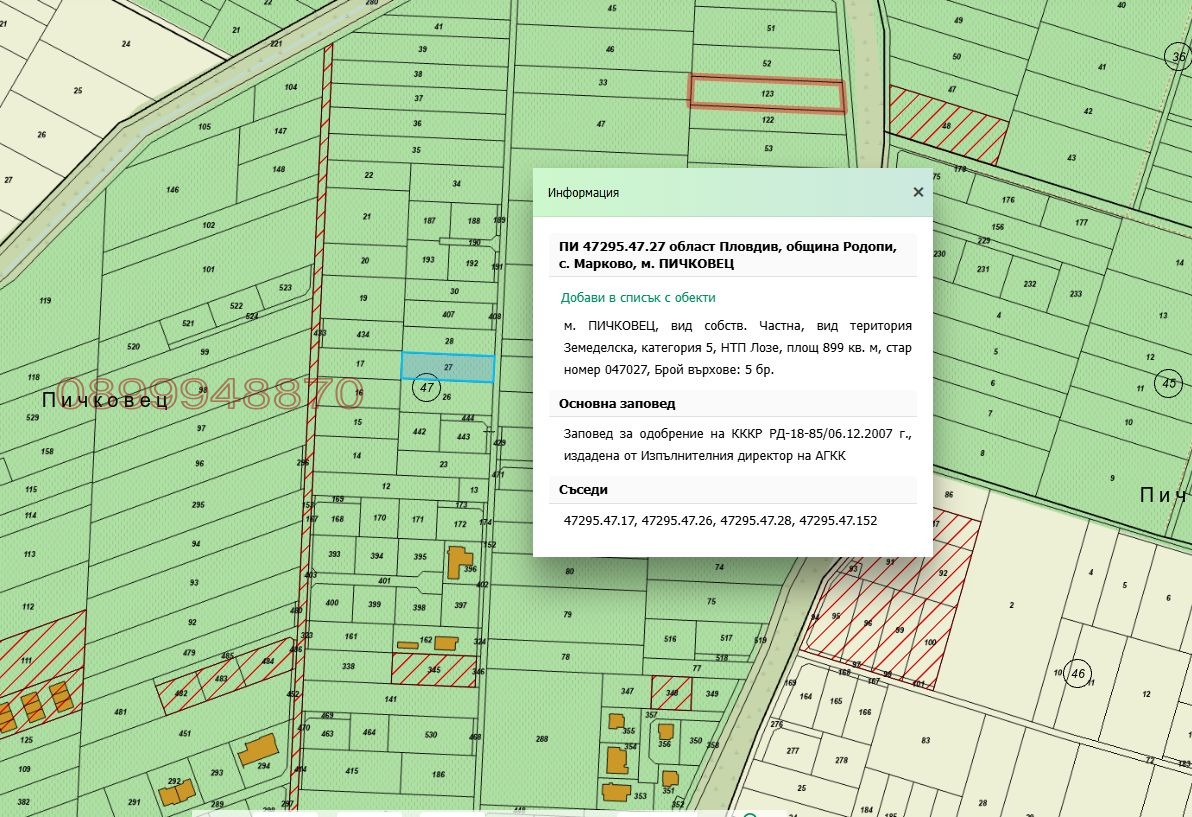1192x817 pixels.
Task: Select large parcel 288 on map
Action: 541,737
